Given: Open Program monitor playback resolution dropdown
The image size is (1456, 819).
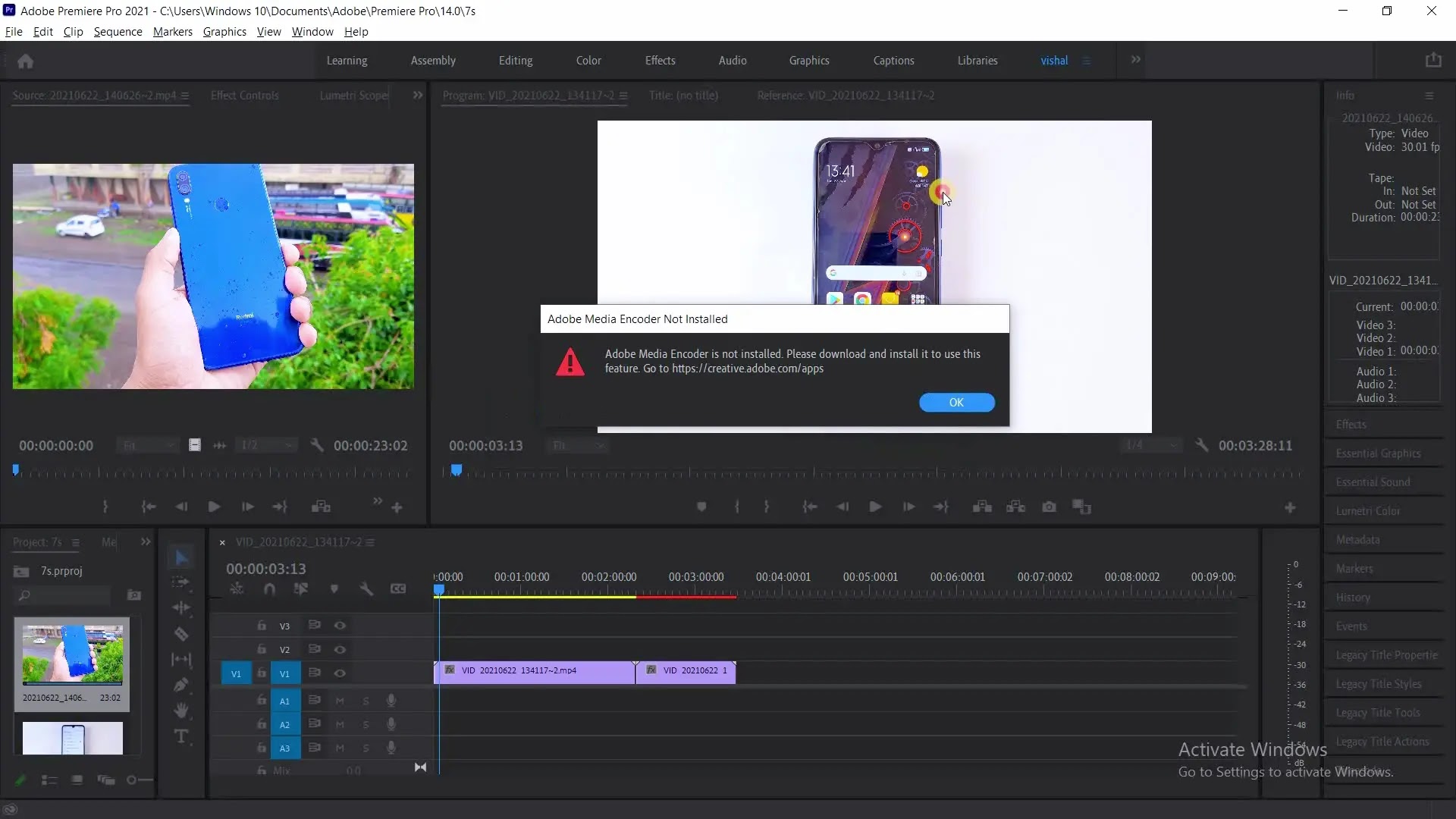Looking at the screenshot, I should (1151, 445).
